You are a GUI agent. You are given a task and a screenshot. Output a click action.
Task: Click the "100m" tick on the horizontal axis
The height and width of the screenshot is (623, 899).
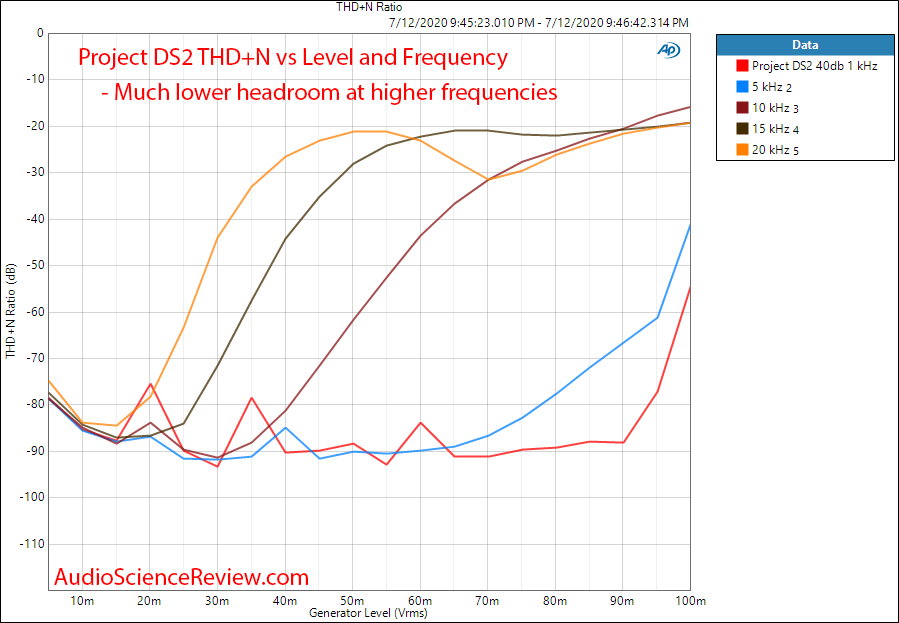[x=690, y=601]
